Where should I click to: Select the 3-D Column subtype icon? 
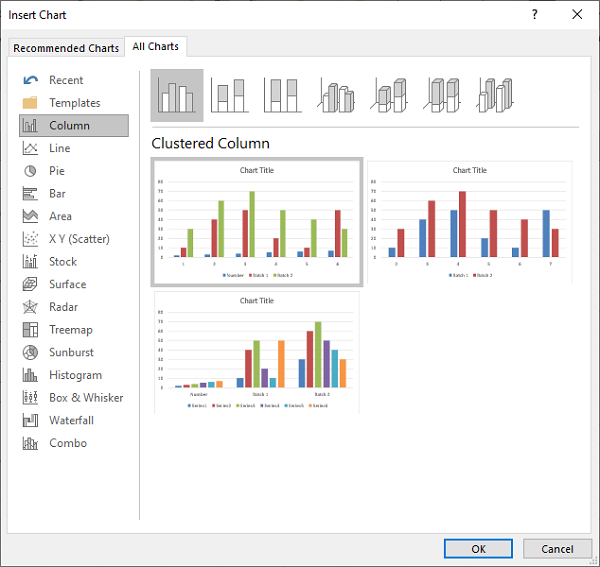point(495,95)
